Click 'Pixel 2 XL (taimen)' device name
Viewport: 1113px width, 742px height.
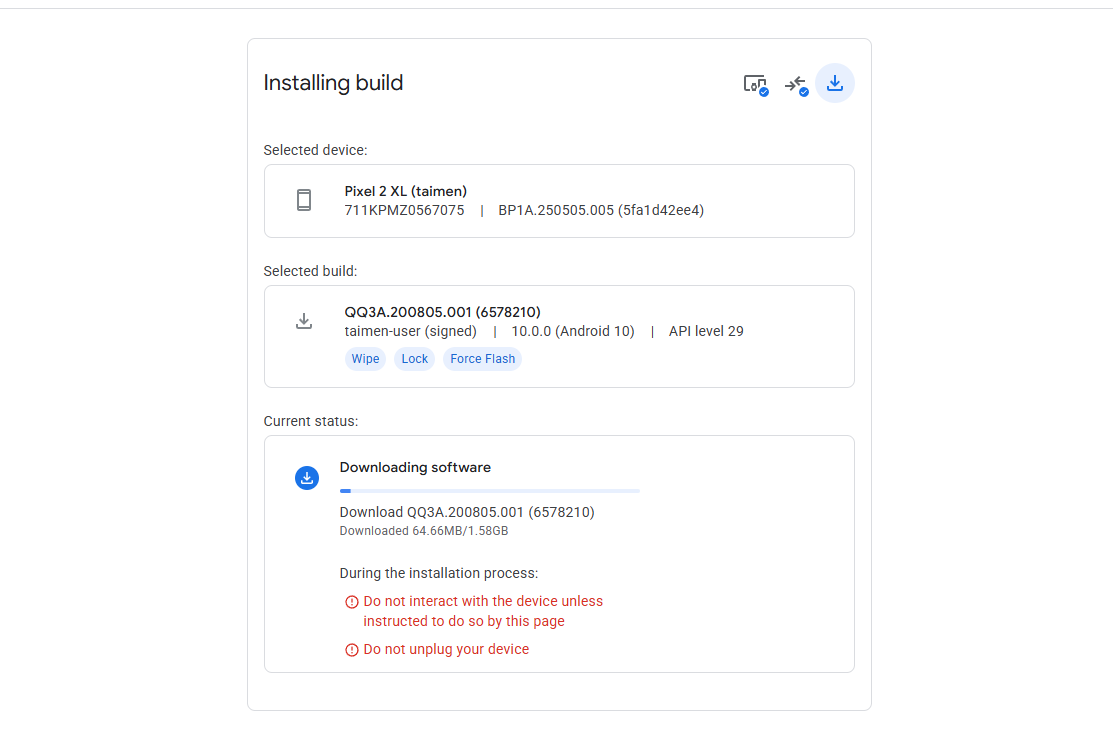(405, 191)
